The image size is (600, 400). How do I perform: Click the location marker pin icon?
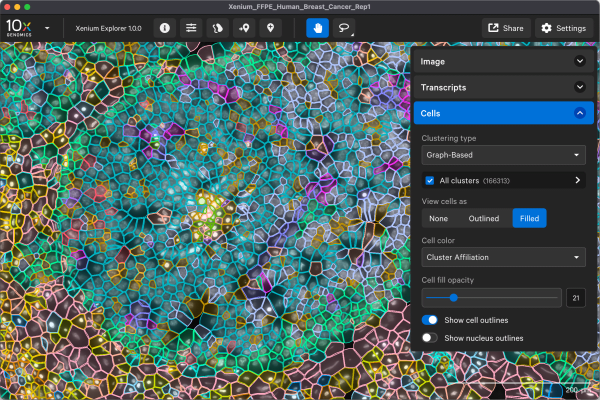point(269,28)
